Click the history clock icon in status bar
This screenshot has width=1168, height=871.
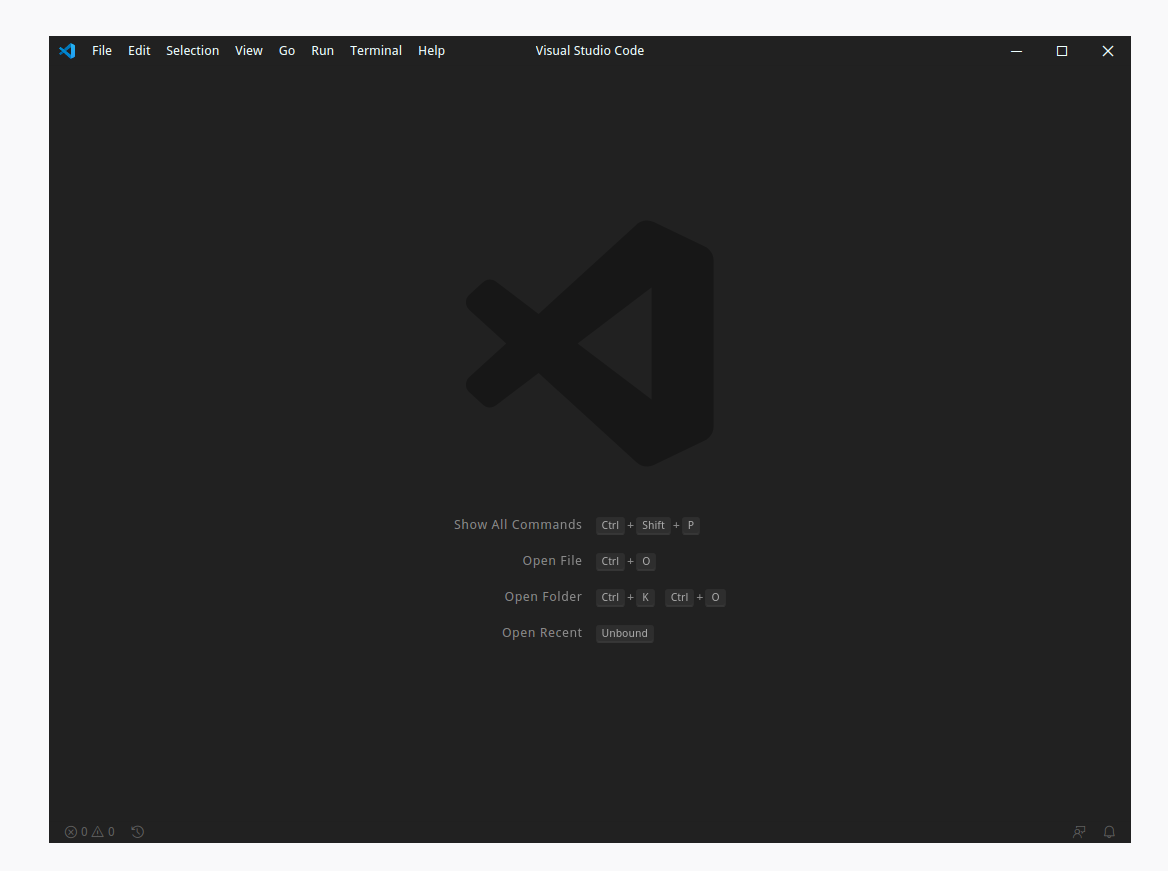(x=138, y=832)
